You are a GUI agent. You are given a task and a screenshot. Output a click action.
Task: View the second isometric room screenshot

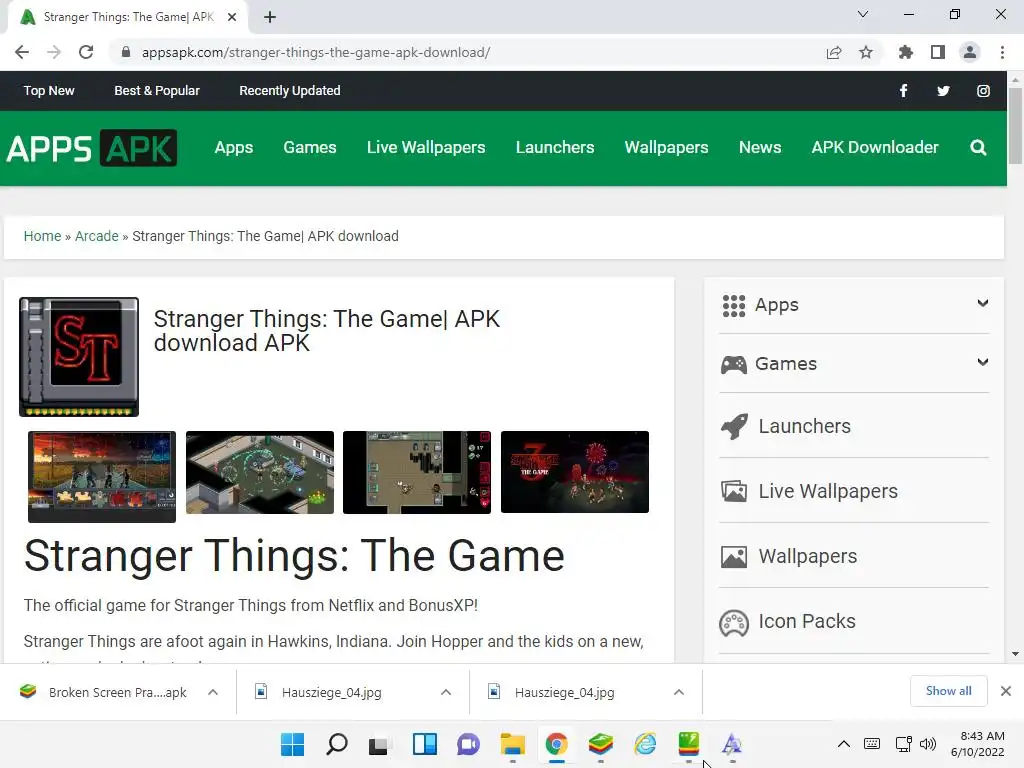(x=260, y=472)
